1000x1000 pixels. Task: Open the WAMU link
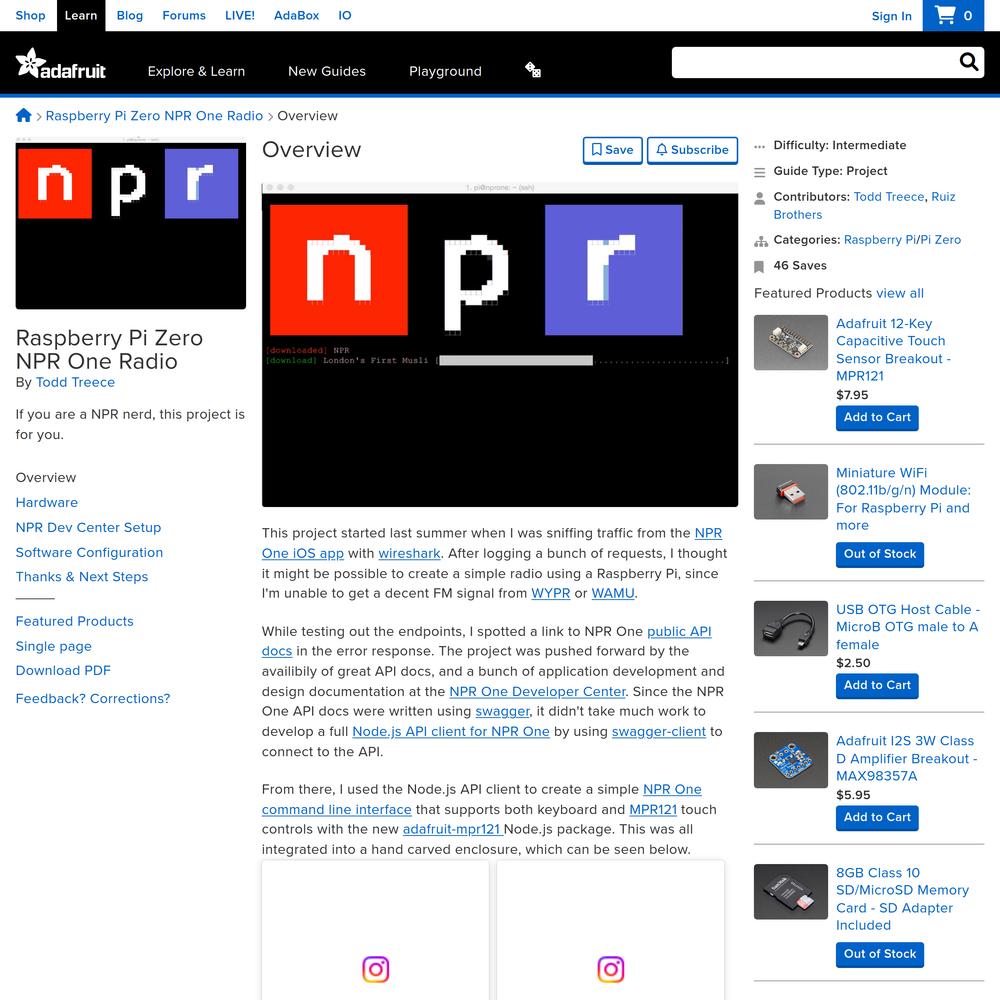[613, 593]
